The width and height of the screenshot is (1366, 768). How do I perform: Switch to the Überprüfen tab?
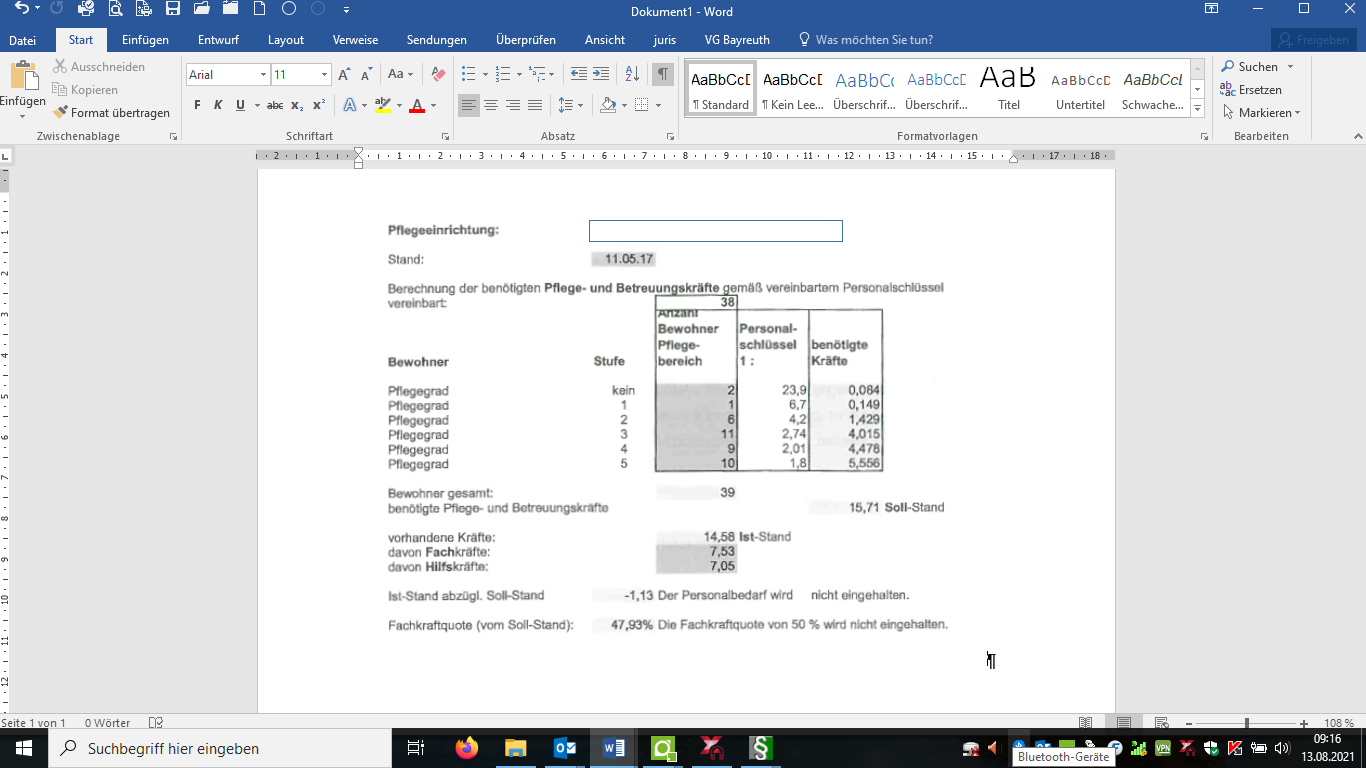coord(526,40)
